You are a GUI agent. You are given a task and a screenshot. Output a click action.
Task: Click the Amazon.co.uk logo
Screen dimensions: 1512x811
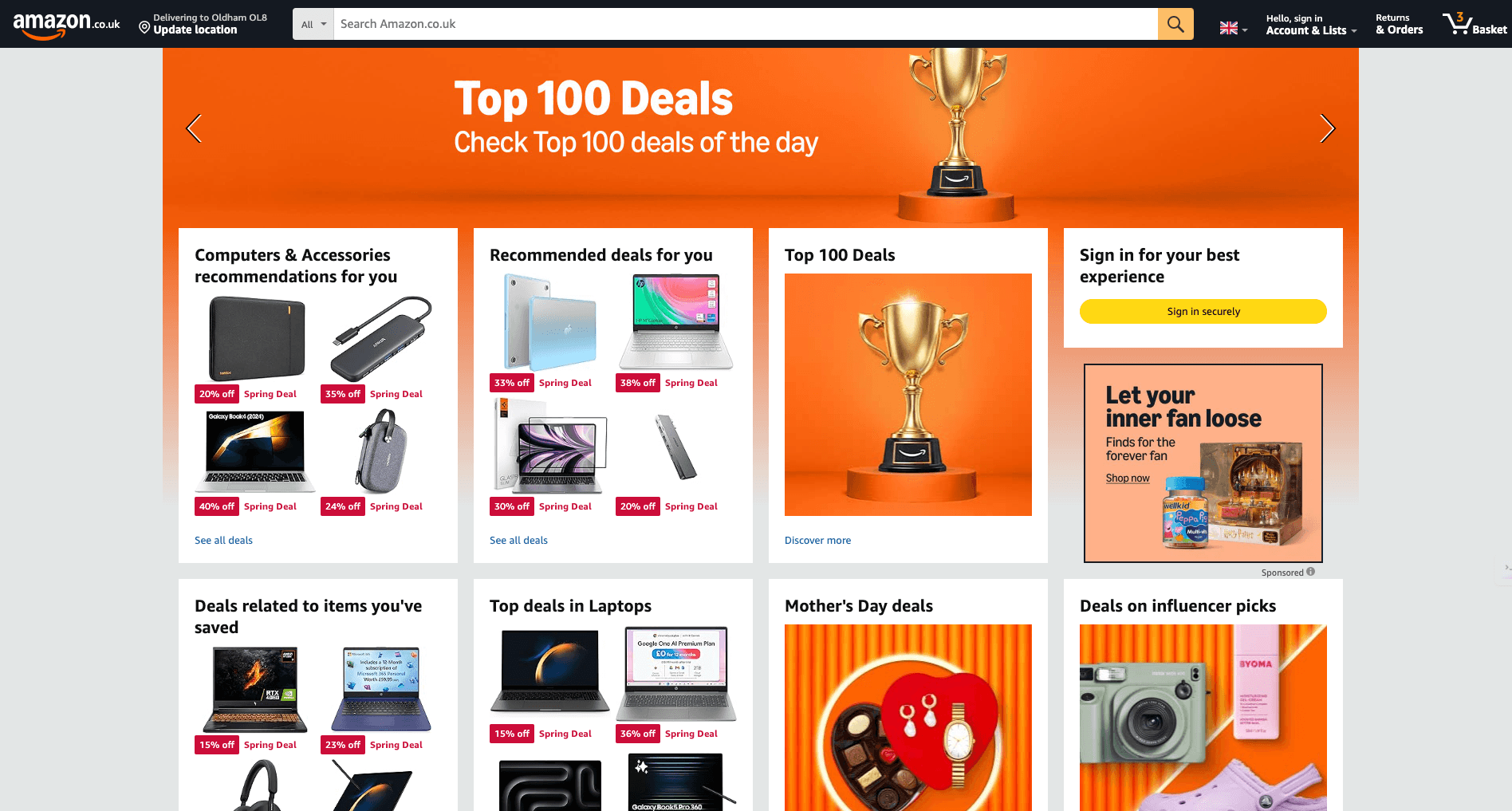coord(66,24)
